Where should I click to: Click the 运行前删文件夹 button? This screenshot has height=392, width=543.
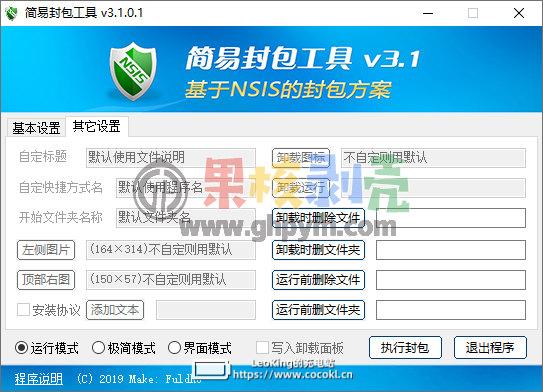pyautogui.click(x=318, y=310)
